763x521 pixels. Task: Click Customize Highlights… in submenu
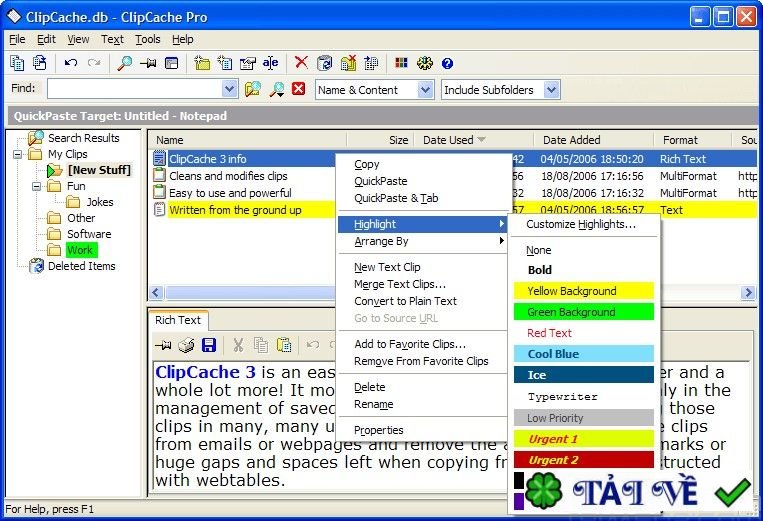(x=583, y=224)
